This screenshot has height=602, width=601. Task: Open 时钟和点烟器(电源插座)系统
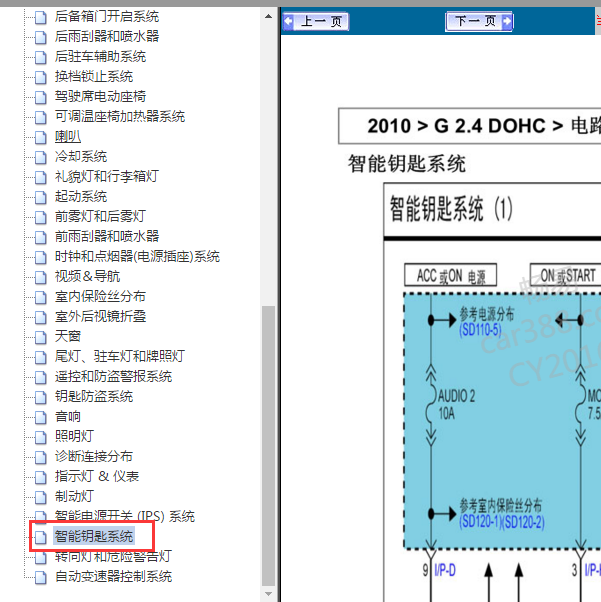(x=137, y=256)
